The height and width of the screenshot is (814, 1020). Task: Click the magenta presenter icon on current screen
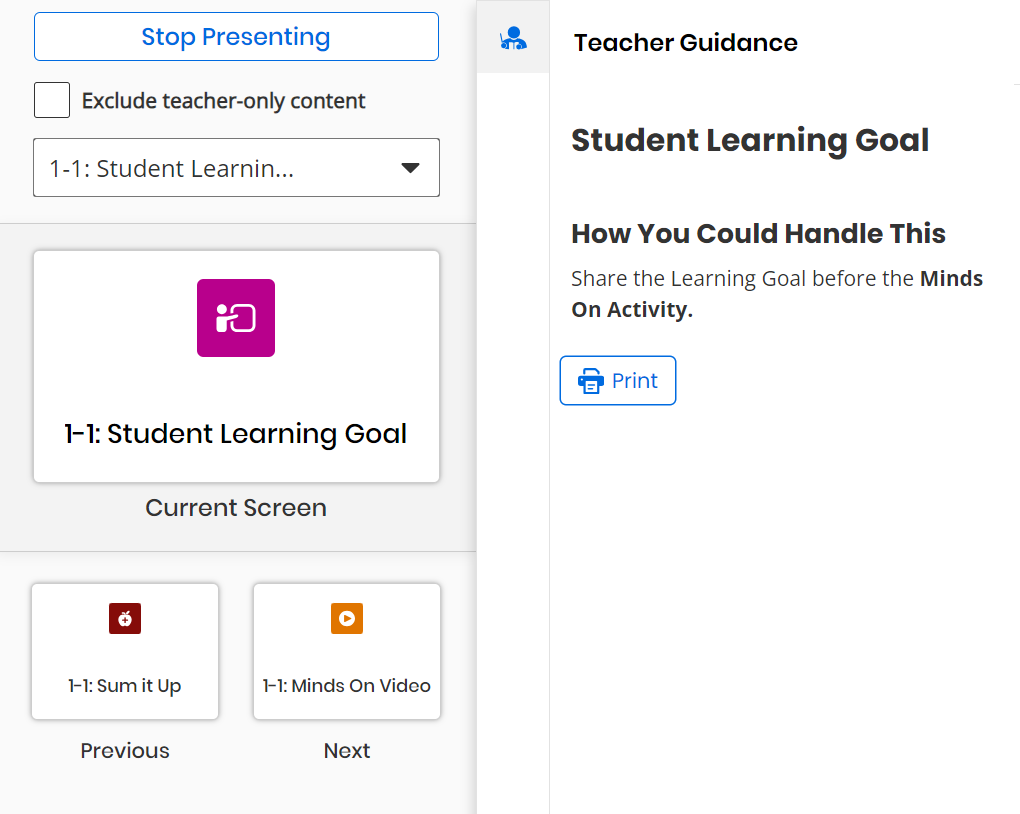pos(236,318)
